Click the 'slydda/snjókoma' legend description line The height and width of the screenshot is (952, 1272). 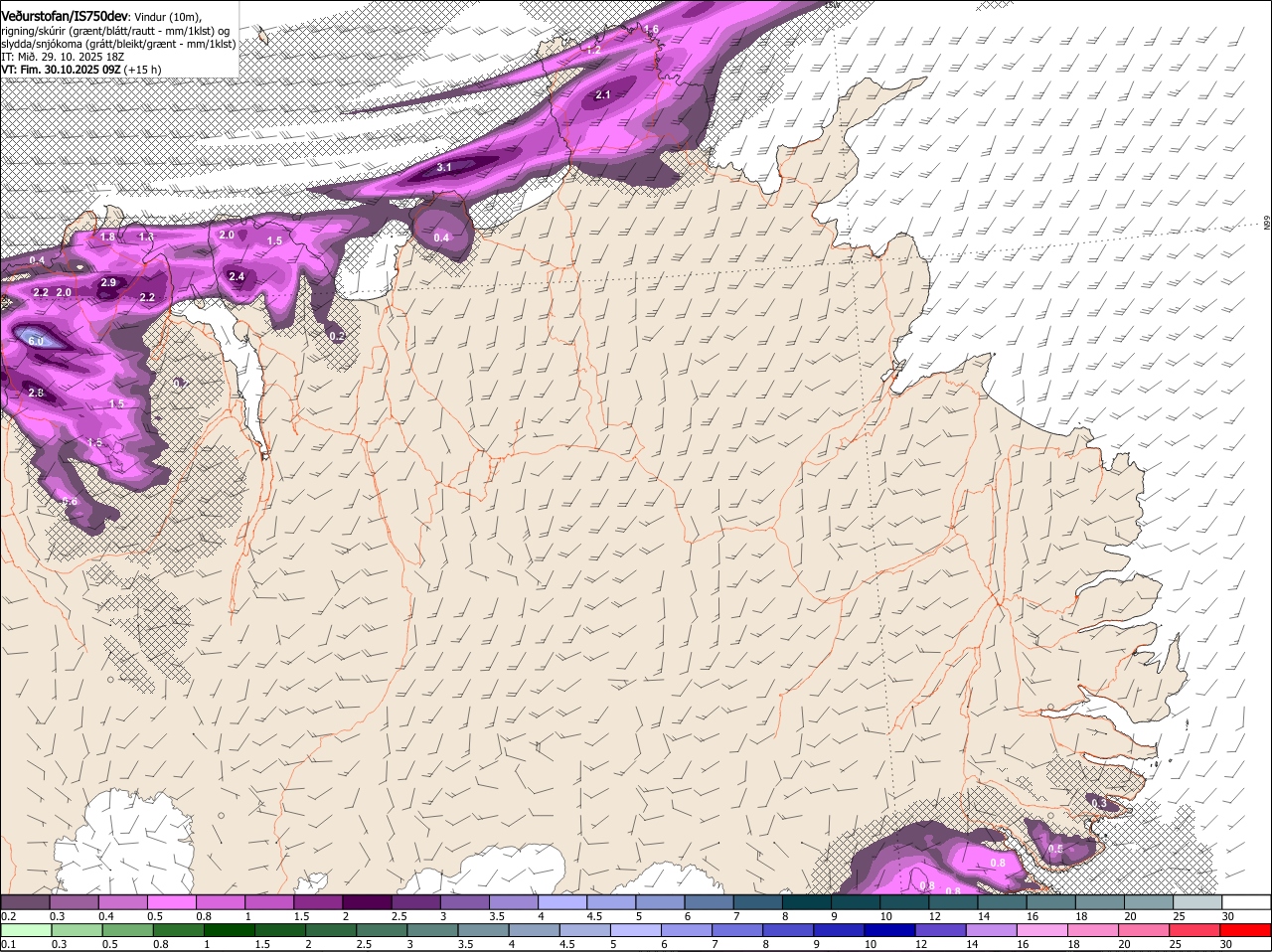[x=118, y=44]
